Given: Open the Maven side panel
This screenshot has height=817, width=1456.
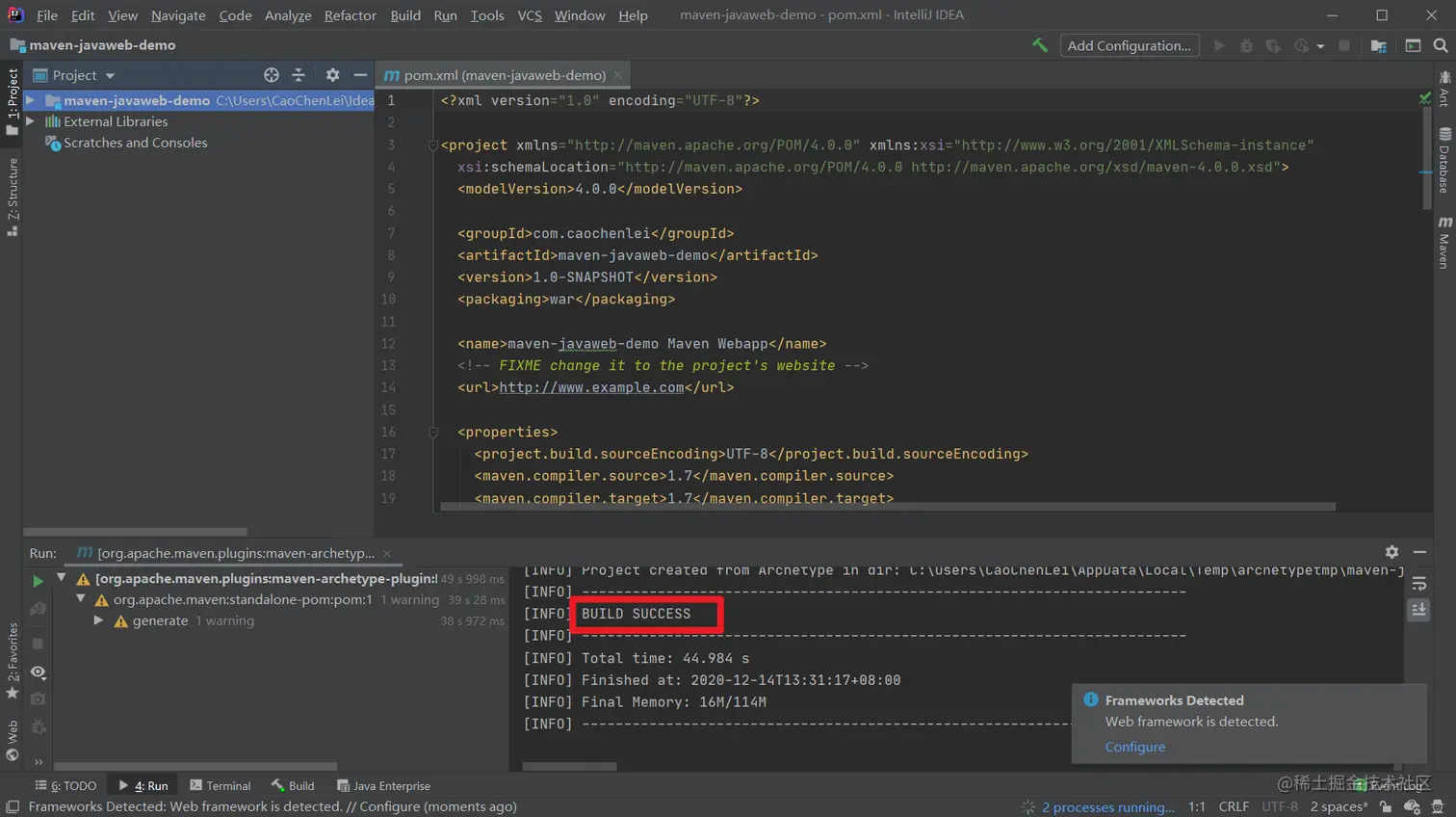Looking at the screenshot, I should point(1443,242).
